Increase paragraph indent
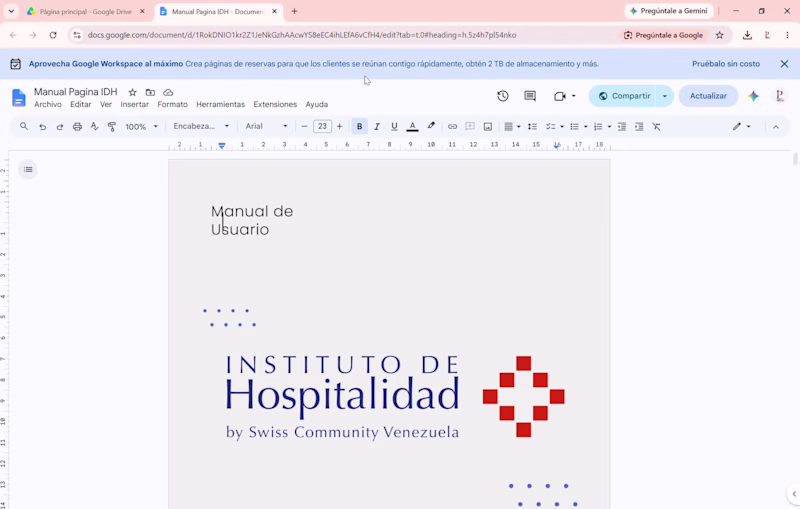The image size is (800, 509). click(x=639, y=126)
